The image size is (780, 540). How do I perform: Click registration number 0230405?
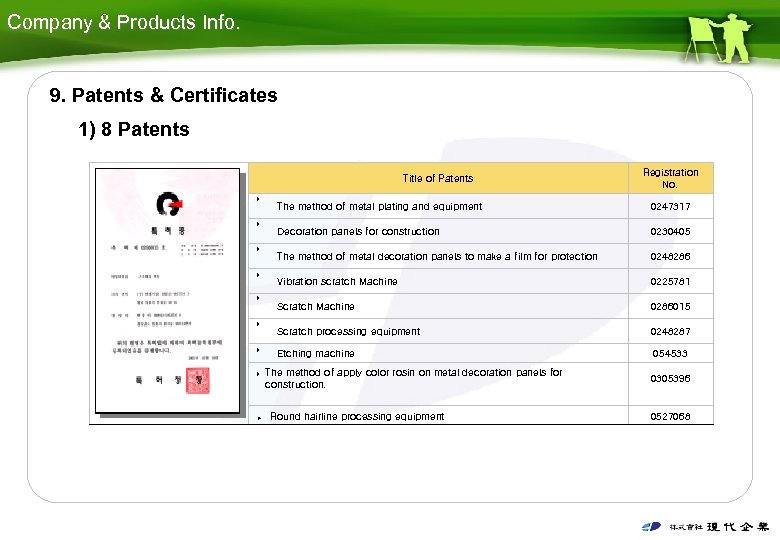(670, 231)
